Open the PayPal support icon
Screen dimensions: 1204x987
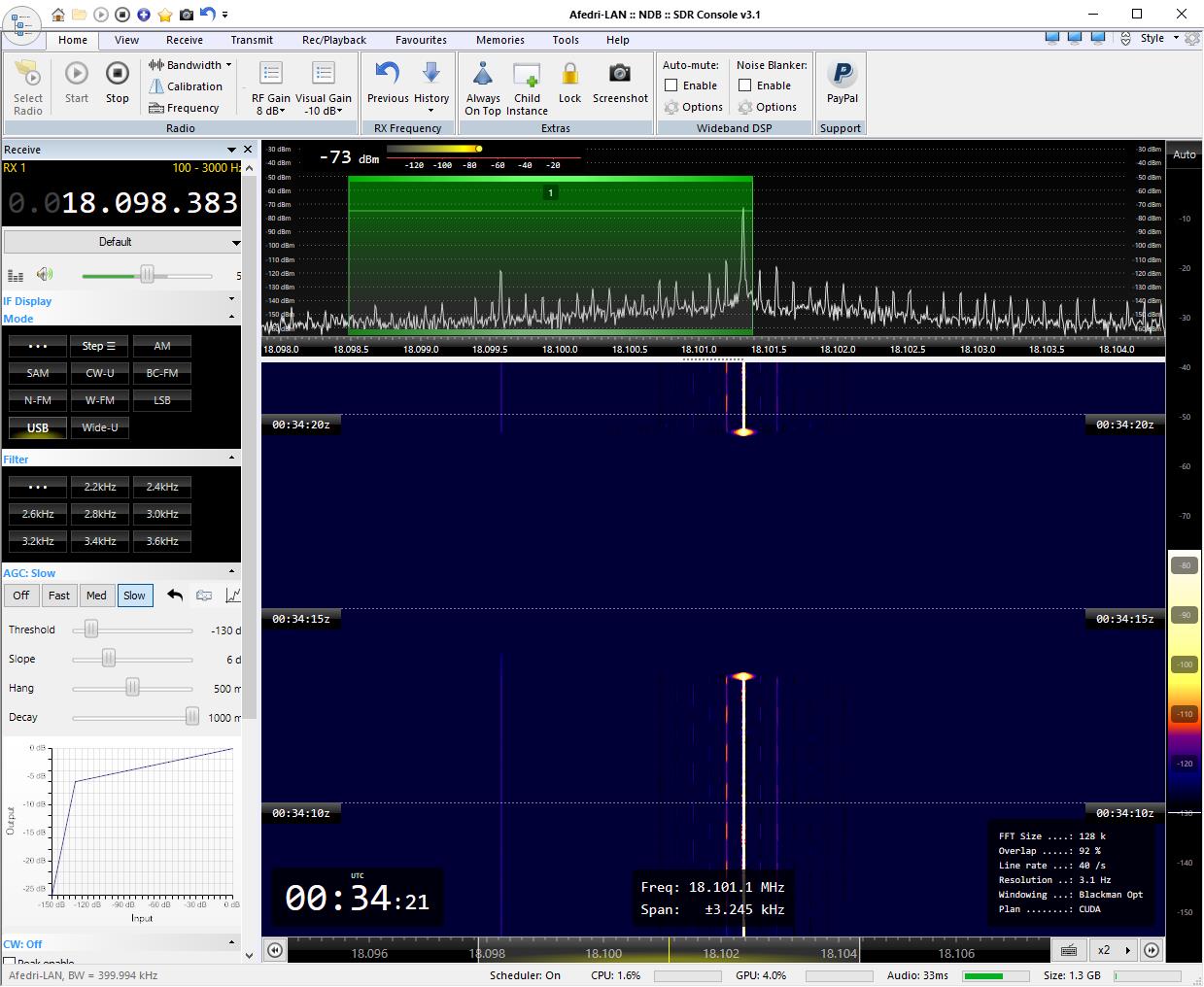tap(842, 74)
